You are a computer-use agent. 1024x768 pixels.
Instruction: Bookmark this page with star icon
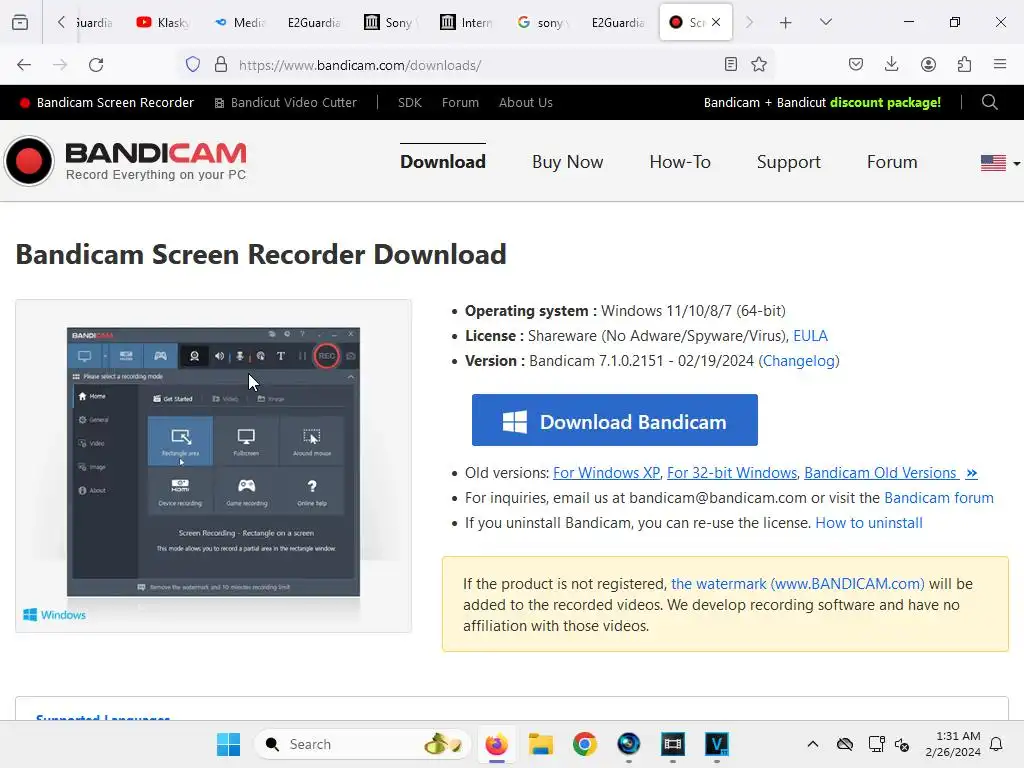(x=759, y=64)
